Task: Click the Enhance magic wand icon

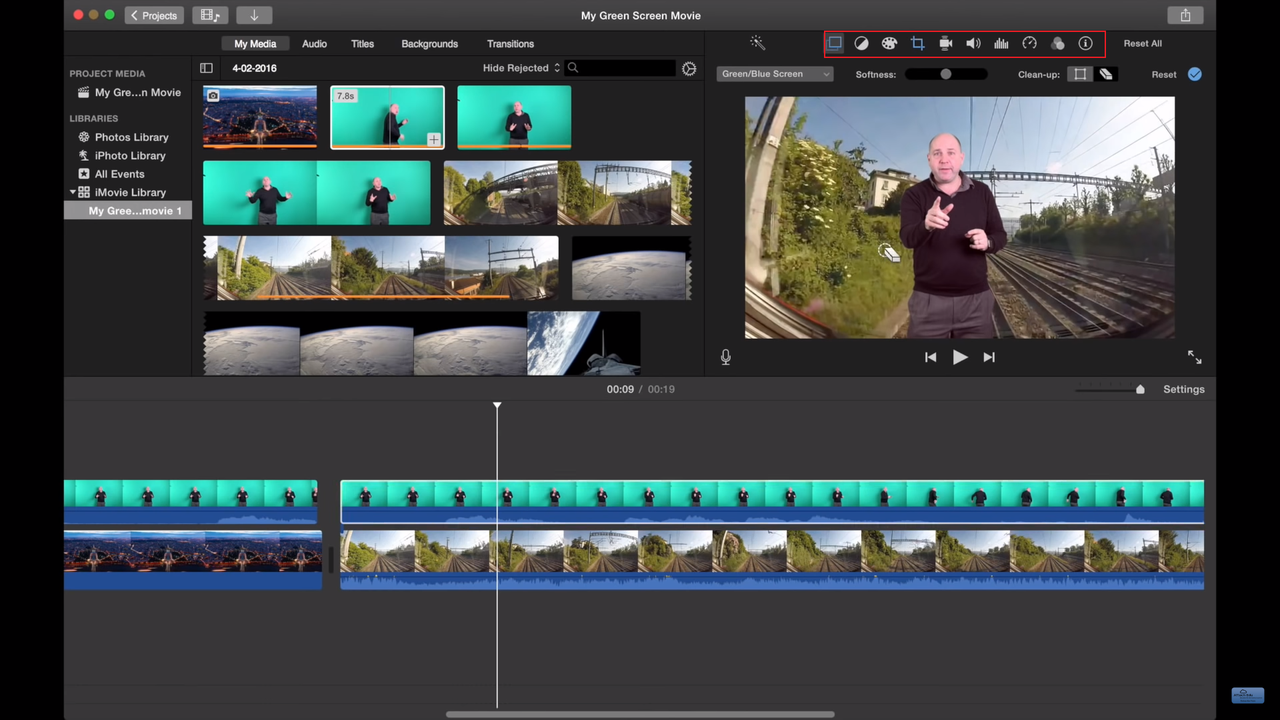Action: [x=757, y=43]
